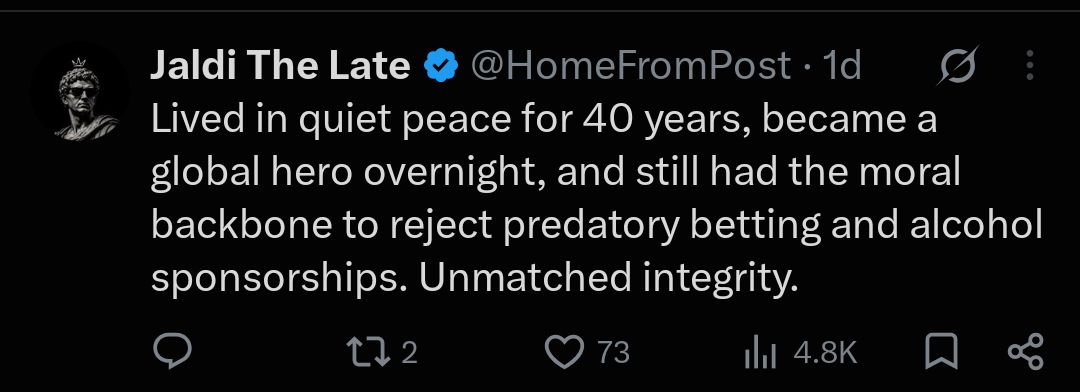
Task: Open Jaldi The Late's profile name
Action: 280,65
